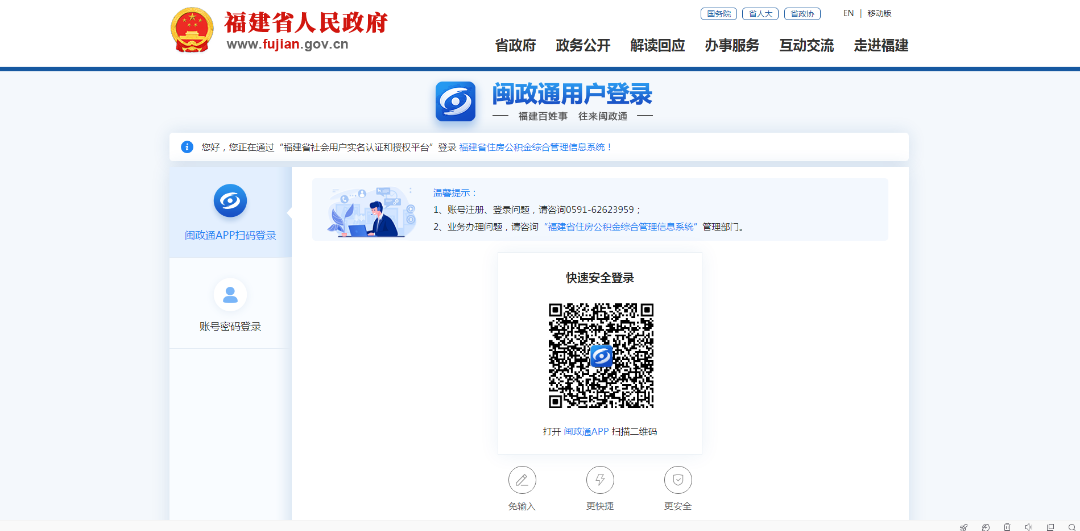This screenshot has height=531, width=1080.
Task: Click the 省人大 button
Action: pyautogui.click(x=760, y=14)
